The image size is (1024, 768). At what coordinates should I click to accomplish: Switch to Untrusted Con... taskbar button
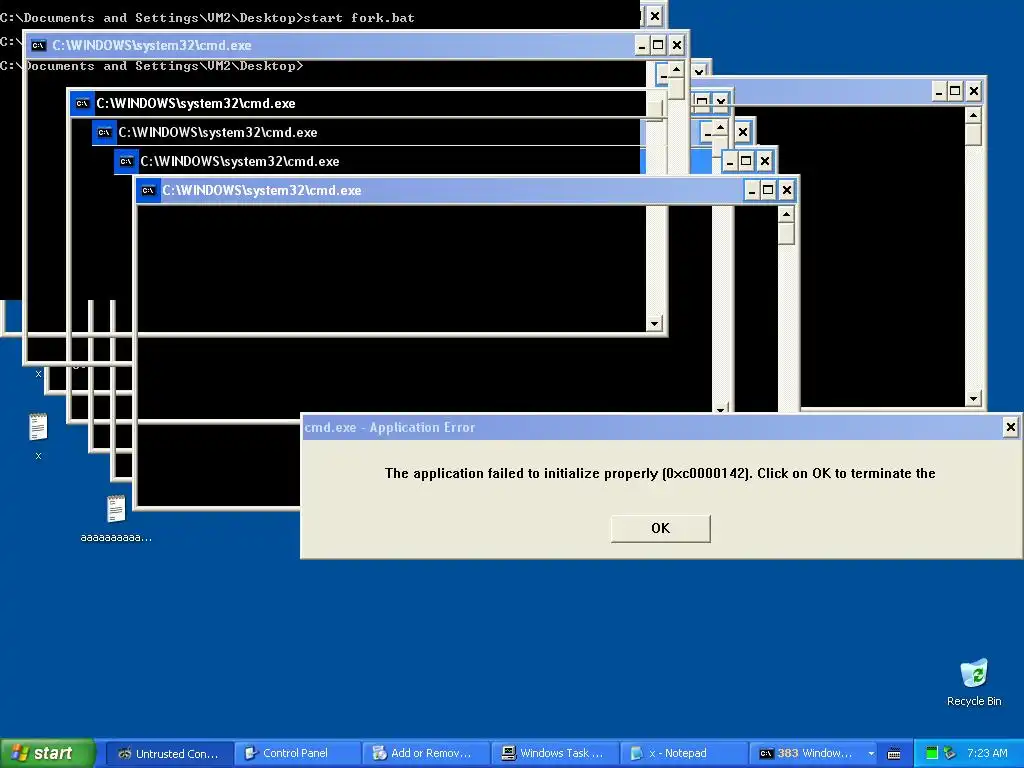[x=169, y=754]
